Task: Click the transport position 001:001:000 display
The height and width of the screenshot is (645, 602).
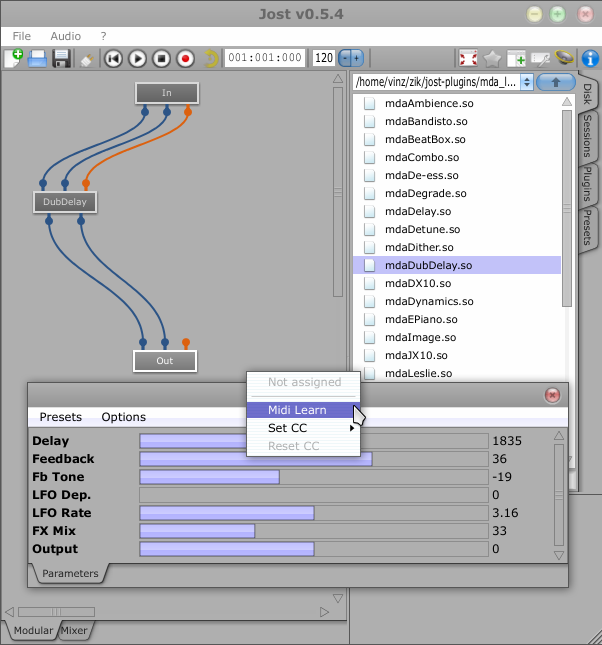Action: click(265, 58)
